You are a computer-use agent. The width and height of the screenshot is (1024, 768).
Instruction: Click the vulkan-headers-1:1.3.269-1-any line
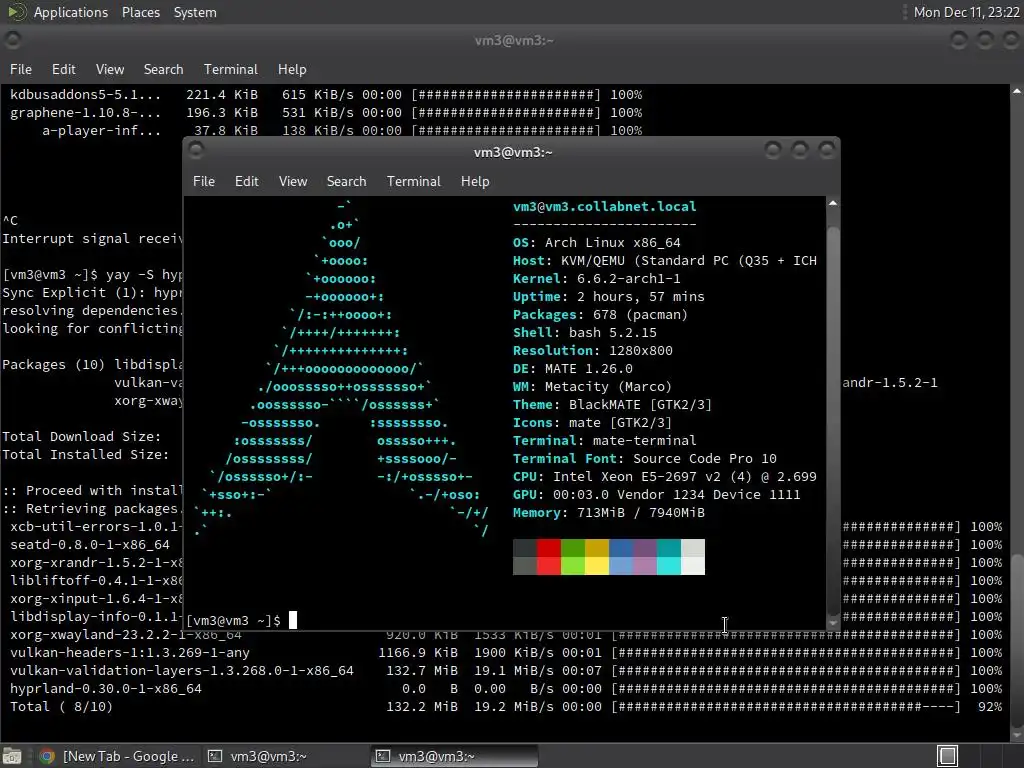506,652
